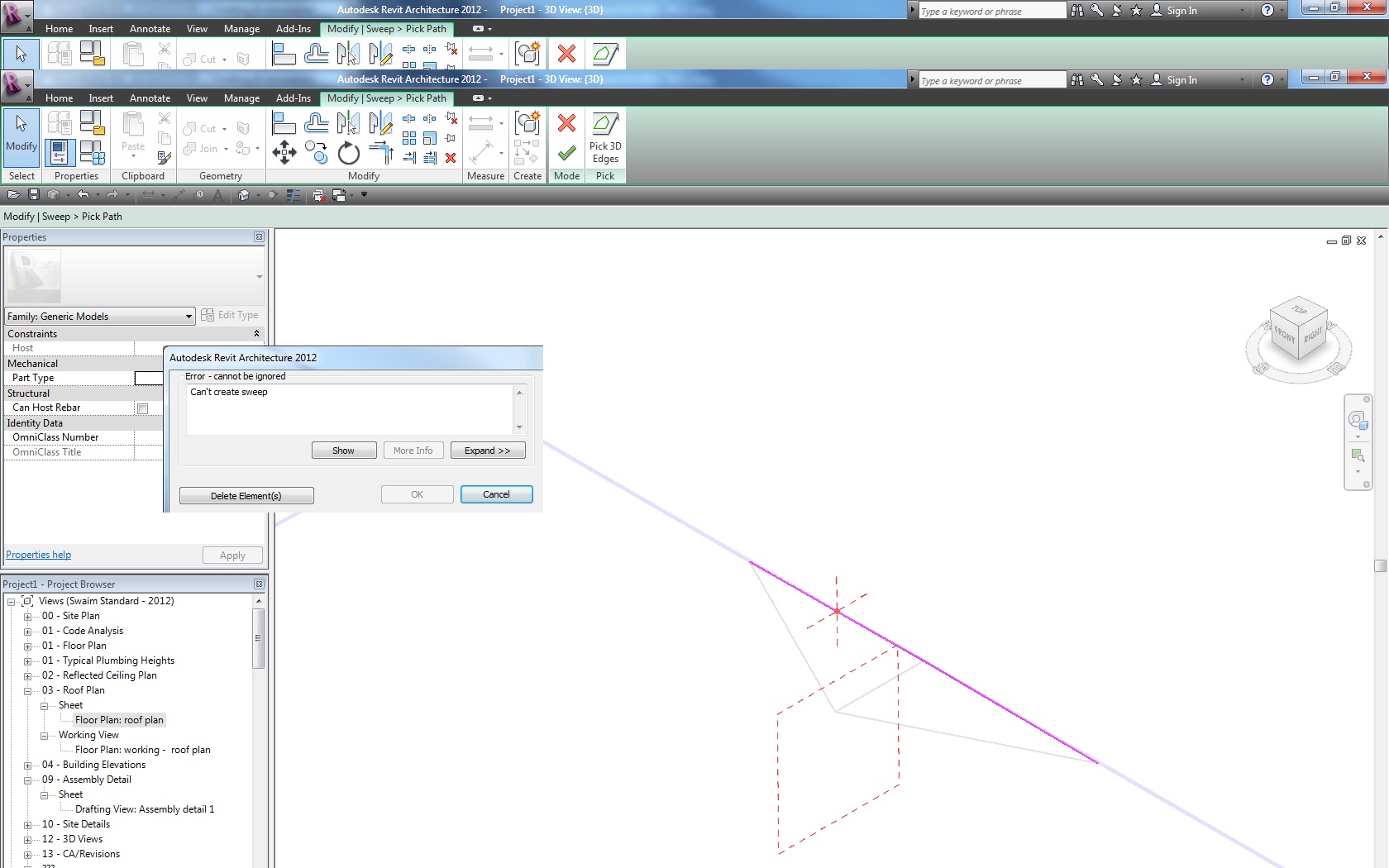
Task: Undo the last action in quick access toolbar
Action: pyautogui.click(x=83, y=195)
